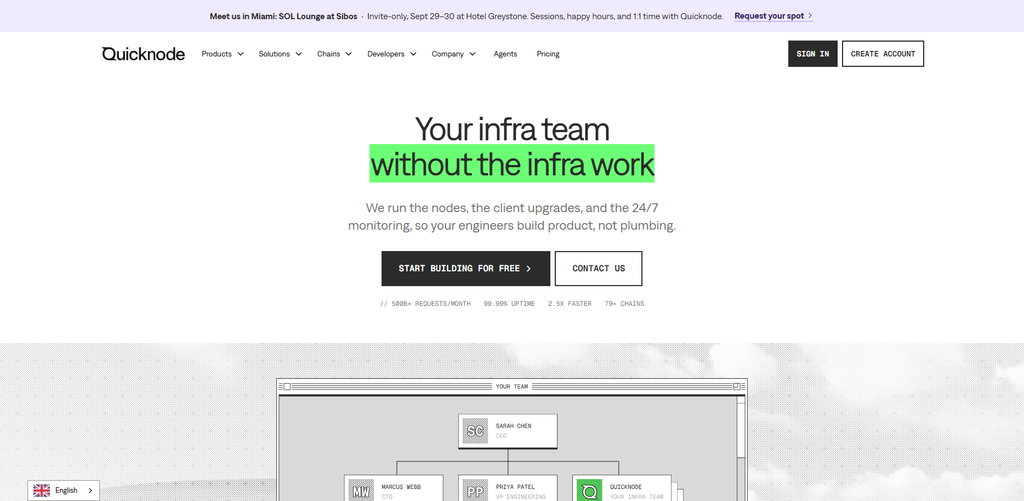Select the Sarah Chen CEO card

[508, 431]
